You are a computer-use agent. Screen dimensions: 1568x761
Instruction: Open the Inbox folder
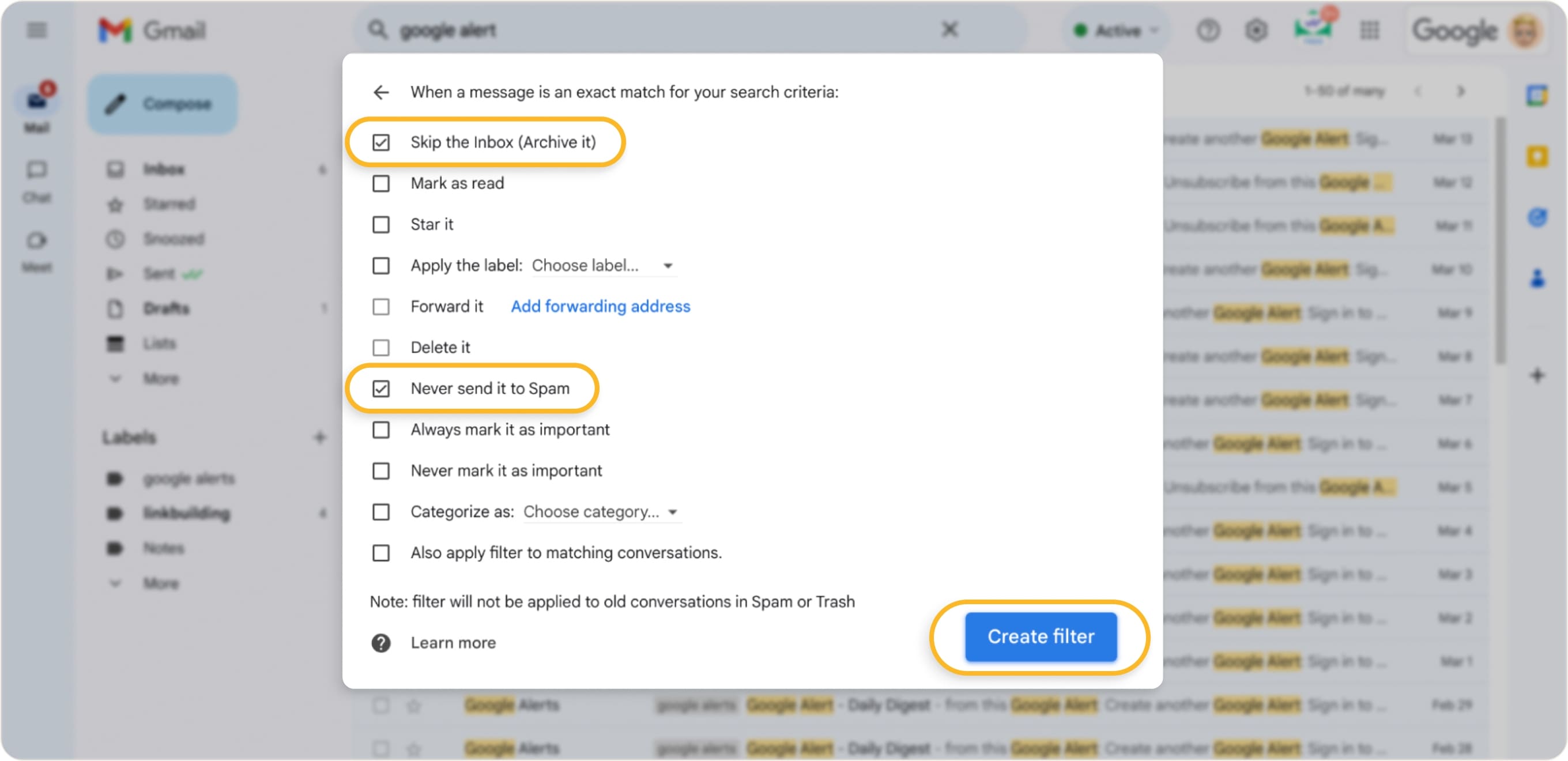163,169
